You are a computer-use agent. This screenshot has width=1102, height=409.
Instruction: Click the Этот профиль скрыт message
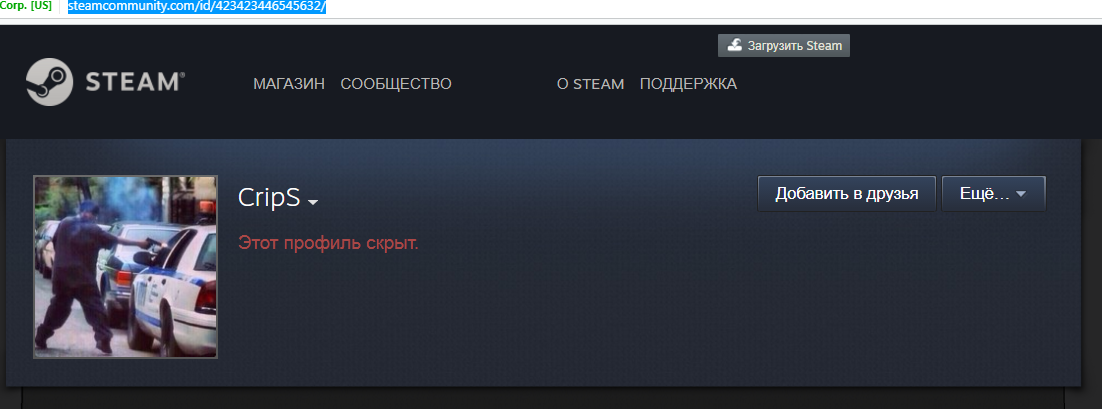tap(328, 244)
